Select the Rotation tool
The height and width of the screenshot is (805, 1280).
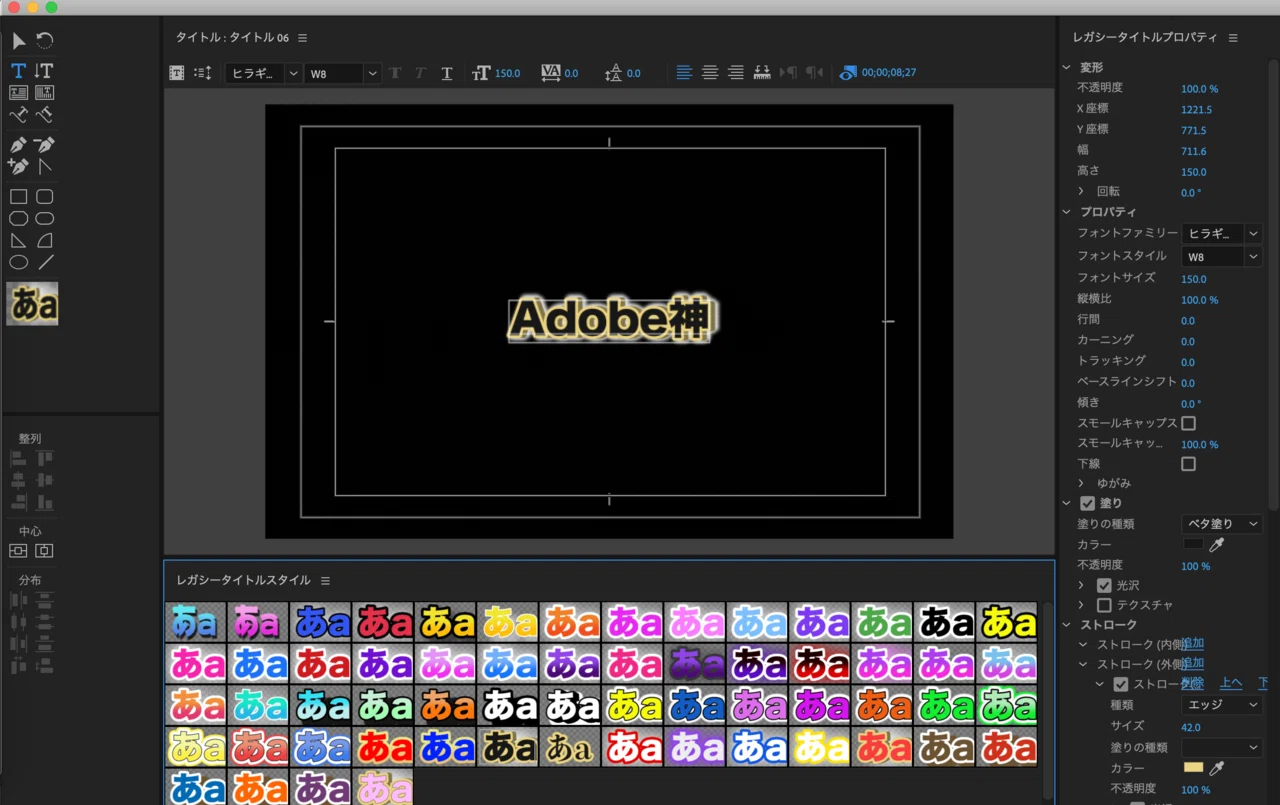pos(45,41)
